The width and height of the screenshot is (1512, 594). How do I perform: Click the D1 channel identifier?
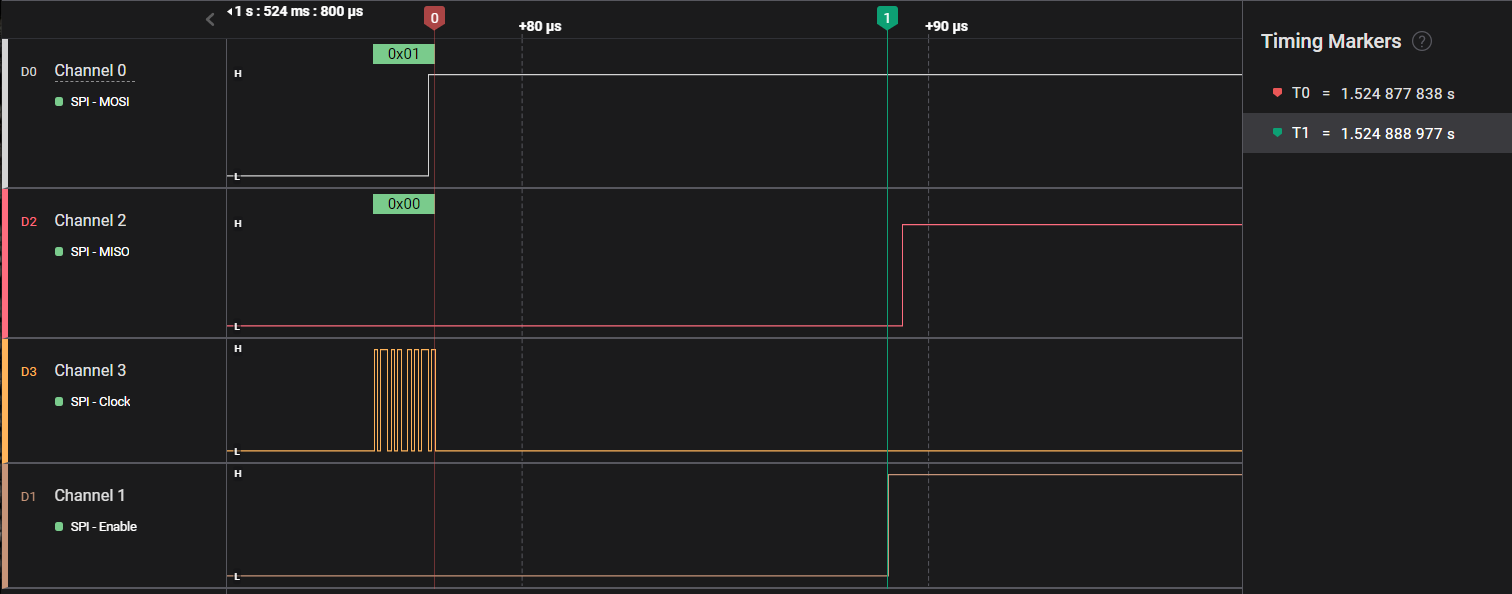29,497
